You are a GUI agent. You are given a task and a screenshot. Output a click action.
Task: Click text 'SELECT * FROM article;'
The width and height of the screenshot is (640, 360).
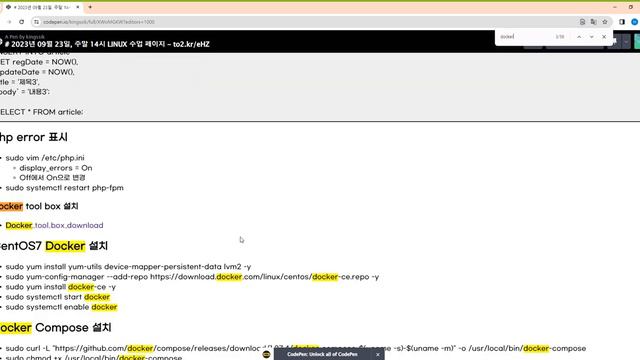41,112
